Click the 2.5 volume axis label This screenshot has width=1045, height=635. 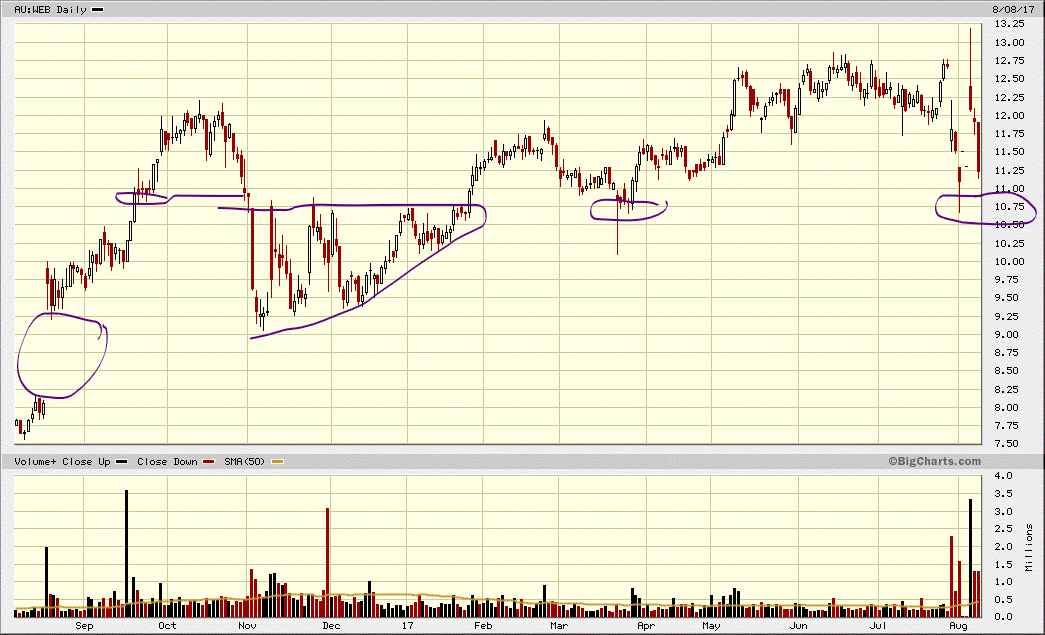pos(1004,528)
